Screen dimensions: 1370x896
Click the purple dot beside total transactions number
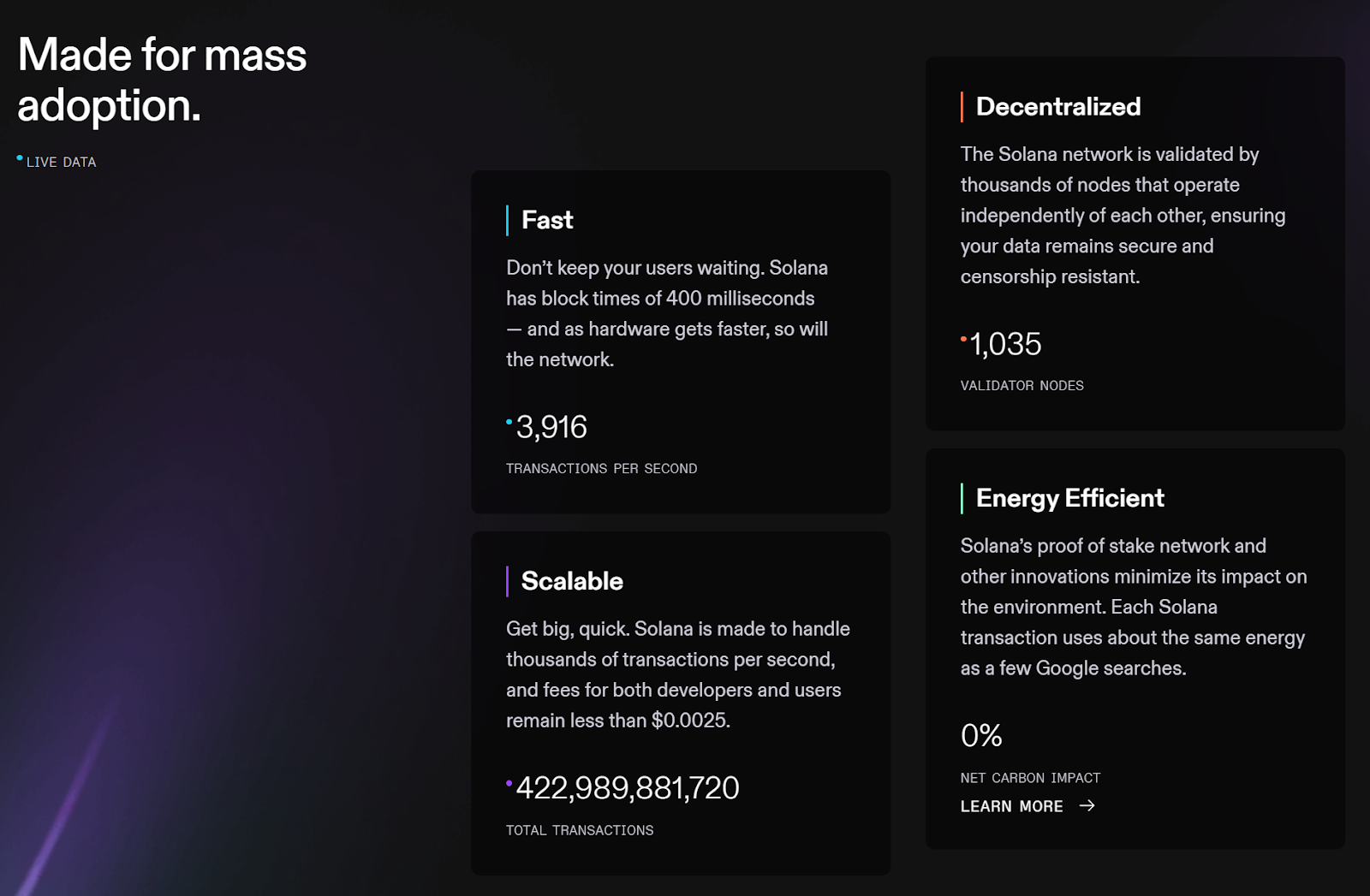509,783
